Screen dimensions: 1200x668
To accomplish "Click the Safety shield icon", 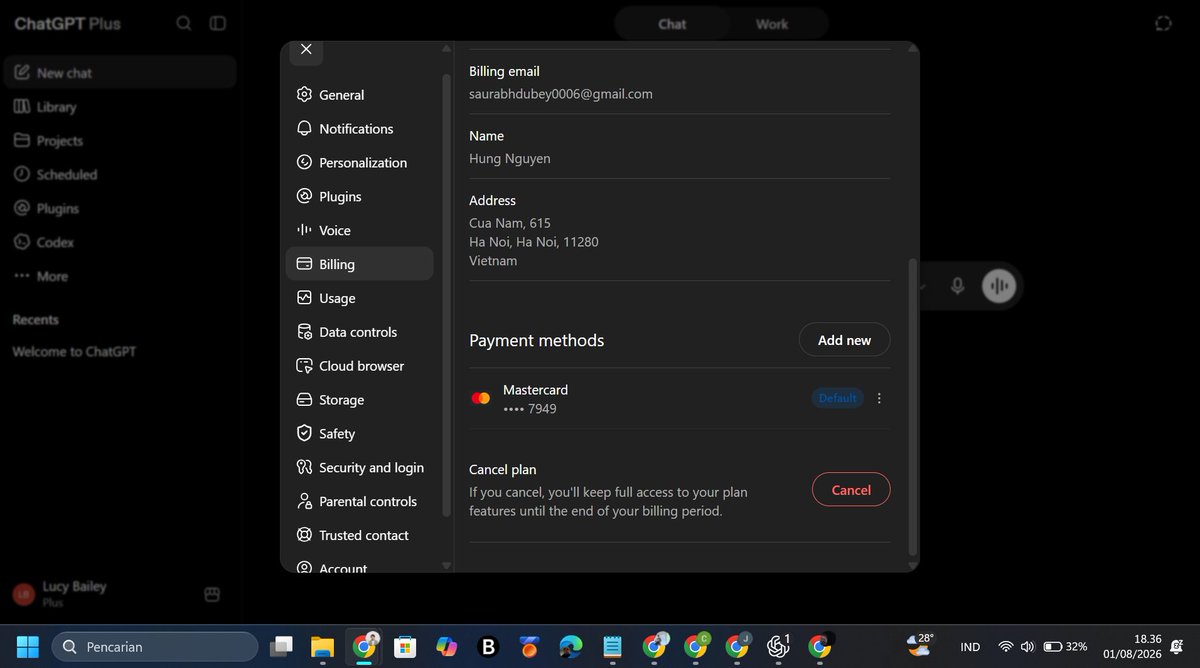I will [305, 434].
